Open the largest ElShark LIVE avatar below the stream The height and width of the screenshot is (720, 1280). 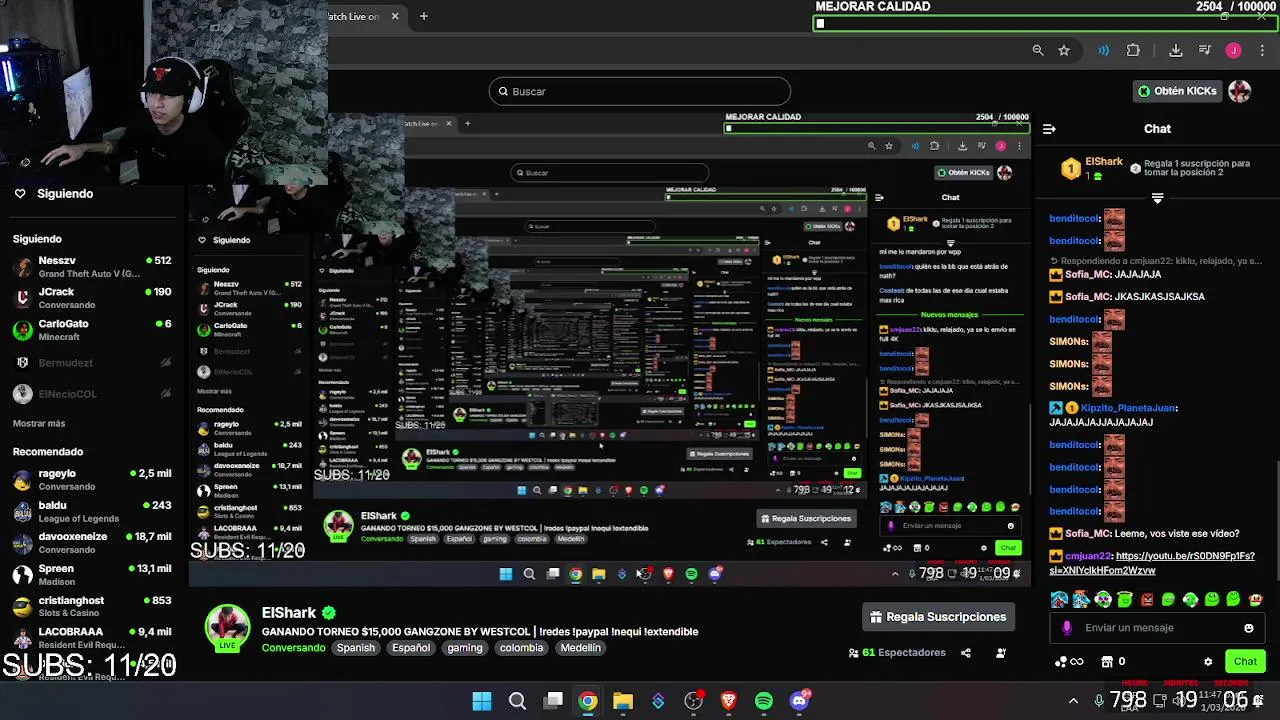point(227,629)
